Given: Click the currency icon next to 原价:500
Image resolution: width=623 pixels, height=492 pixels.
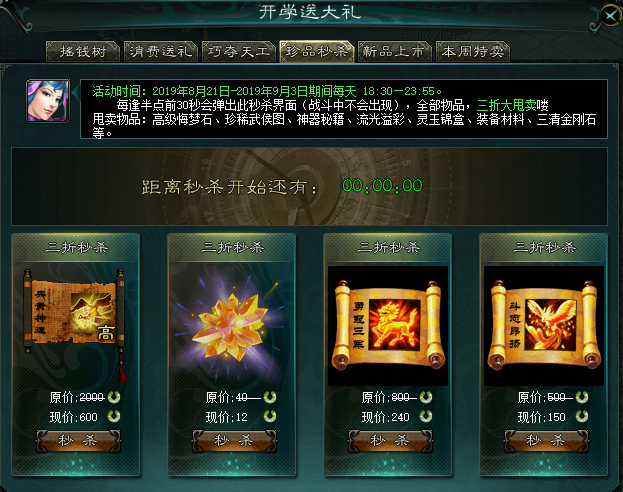Looking at the screenshot, I should (x=582, y=397).
